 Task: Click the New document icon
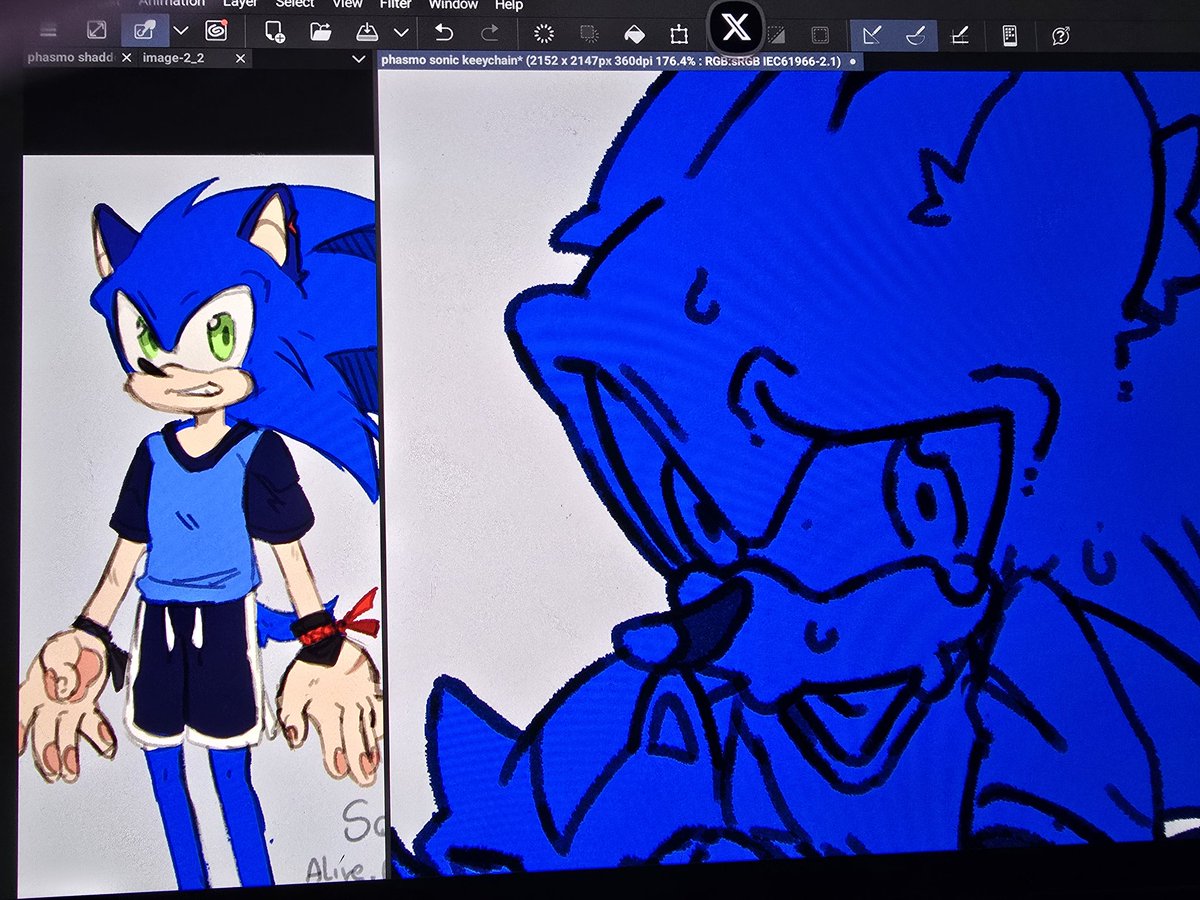coord(274,32)
